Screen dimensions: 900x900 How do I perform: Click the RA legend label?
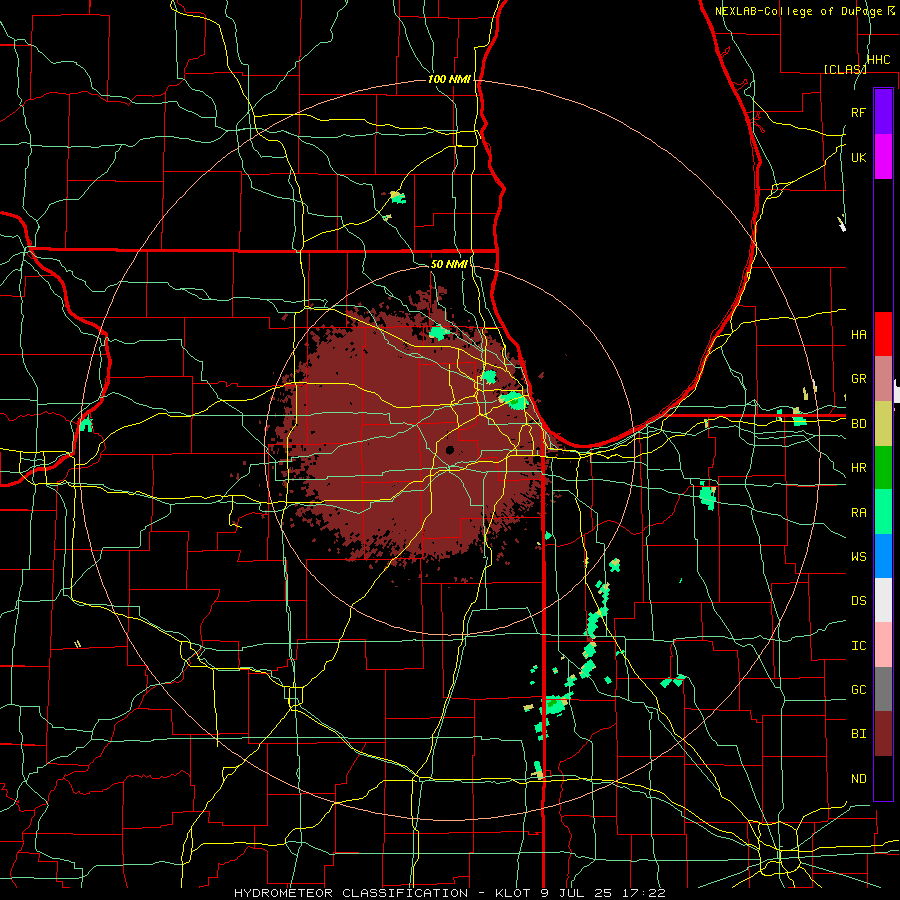click(x=858, y=512)
